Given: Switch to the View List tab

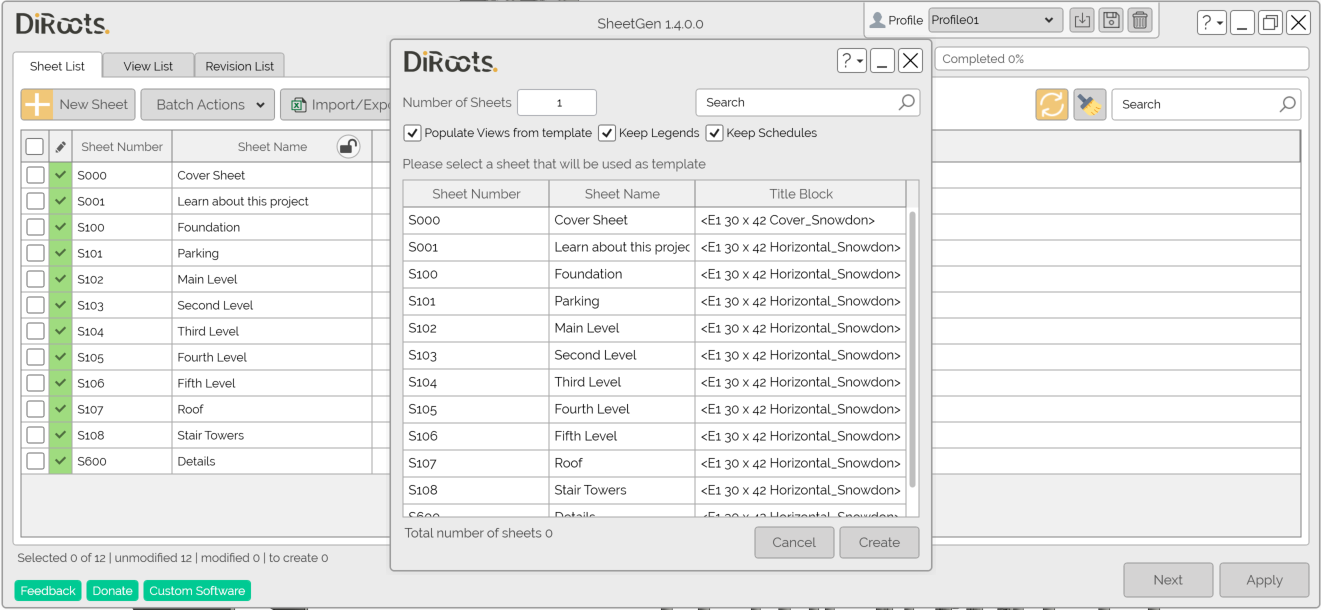Looking at the screenshot, I should coord(147,65).
